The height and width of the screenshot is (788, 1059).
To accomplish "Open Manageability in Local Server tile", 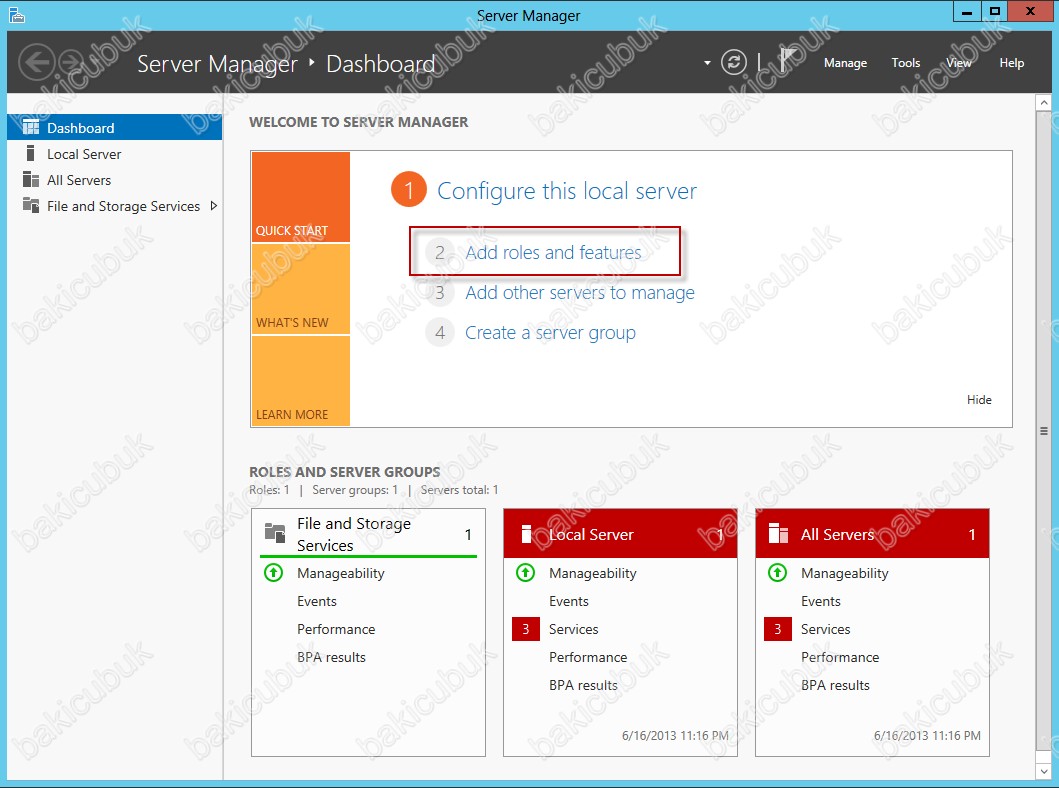I will (x=592, y=573).
